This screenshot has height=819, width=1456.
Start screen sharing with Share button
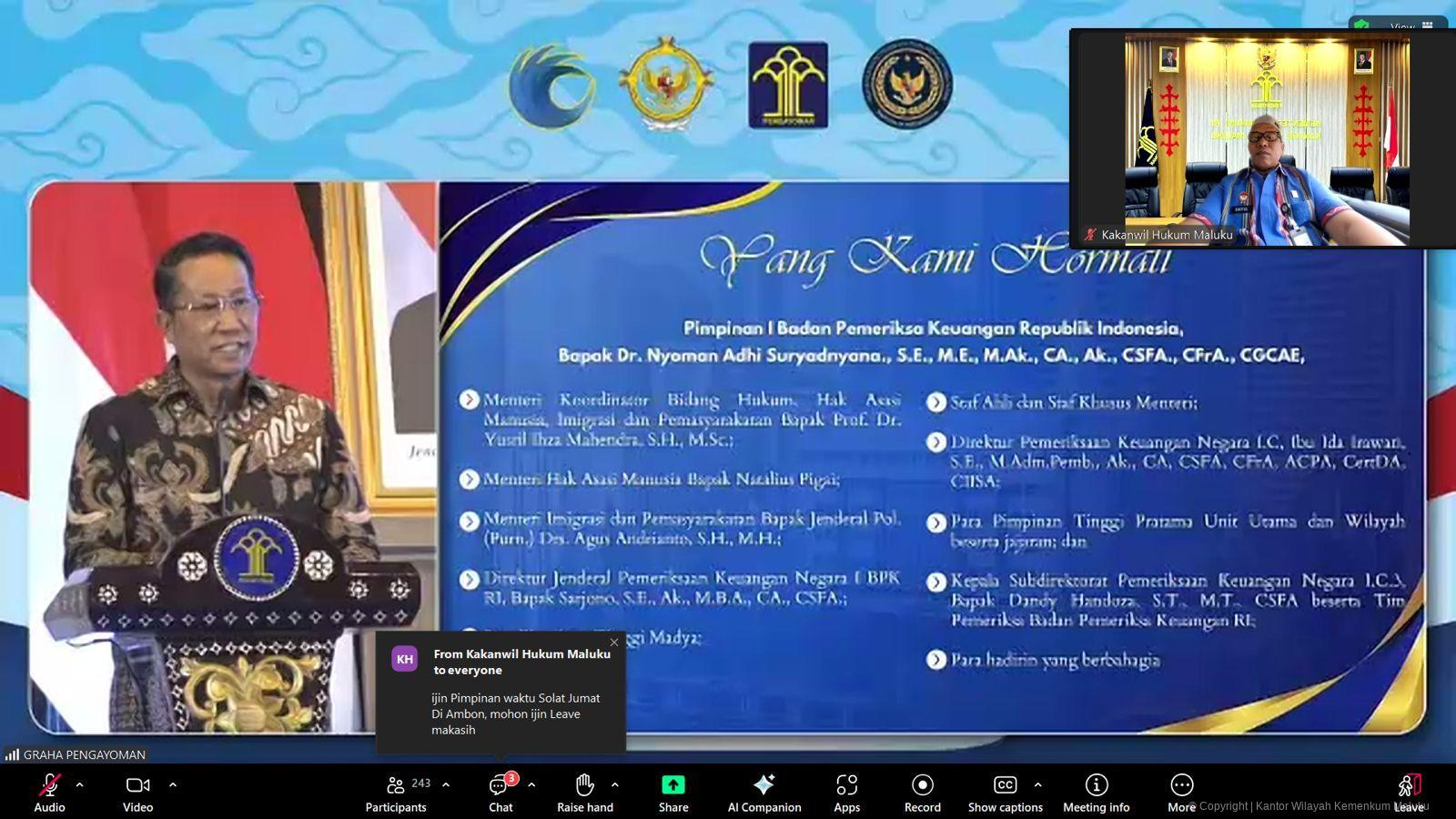[x=672, y=790]
